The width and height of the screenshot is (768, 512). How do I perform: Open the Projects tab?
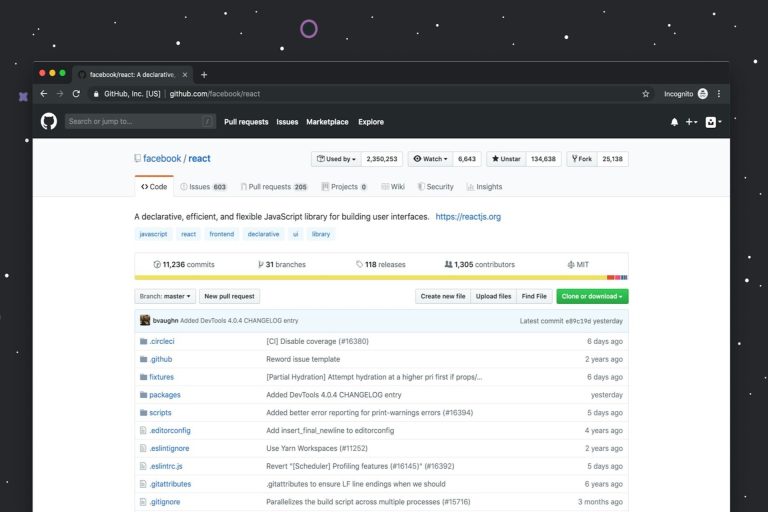pyautogui.click(x=344, y=187)
